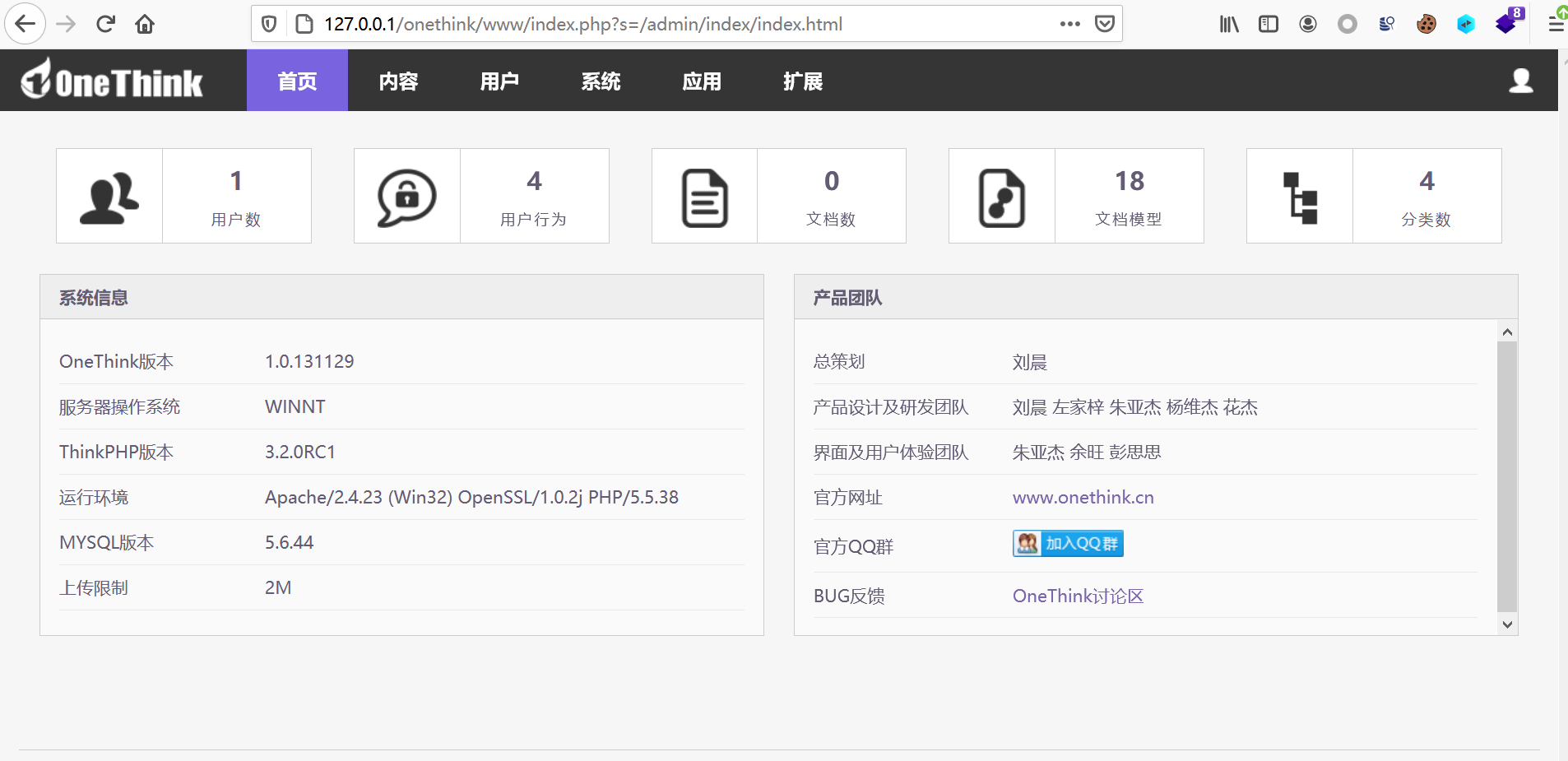Click the OneThink logo
The image size is (1568, 761).
pos(111,80)
